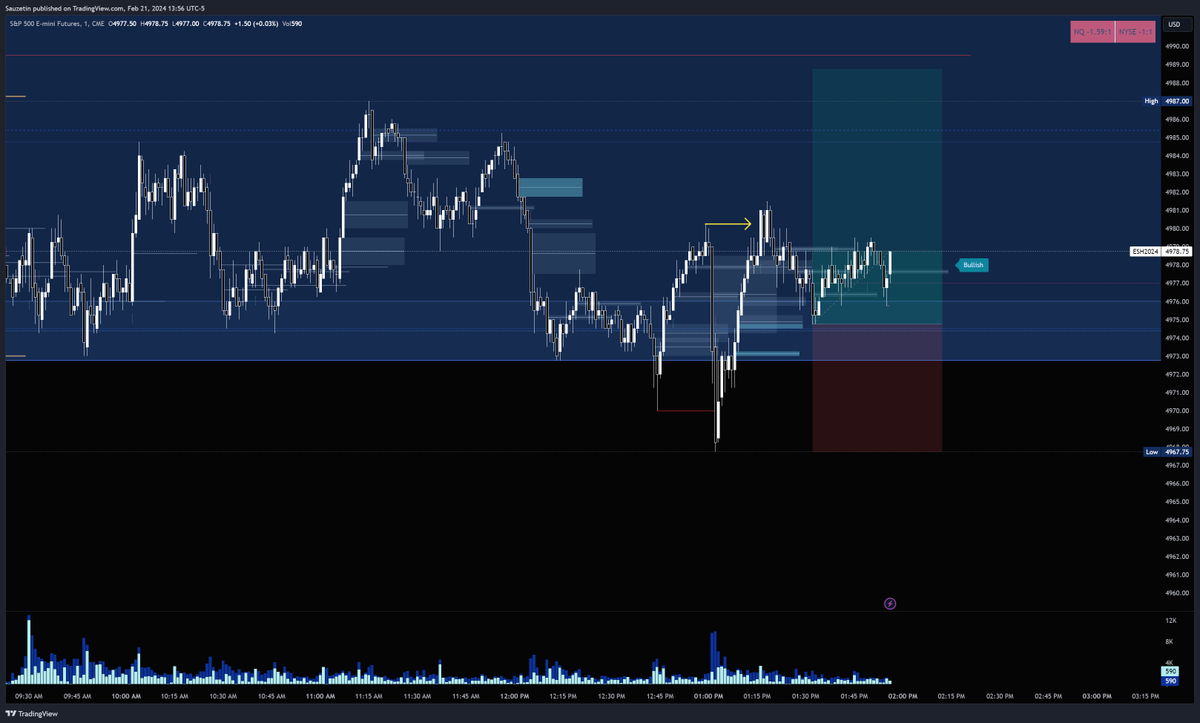Click the 03:15 PM time axis label
The width and height of the screenshot is (1200, 723).
(x=1145, y=695)
